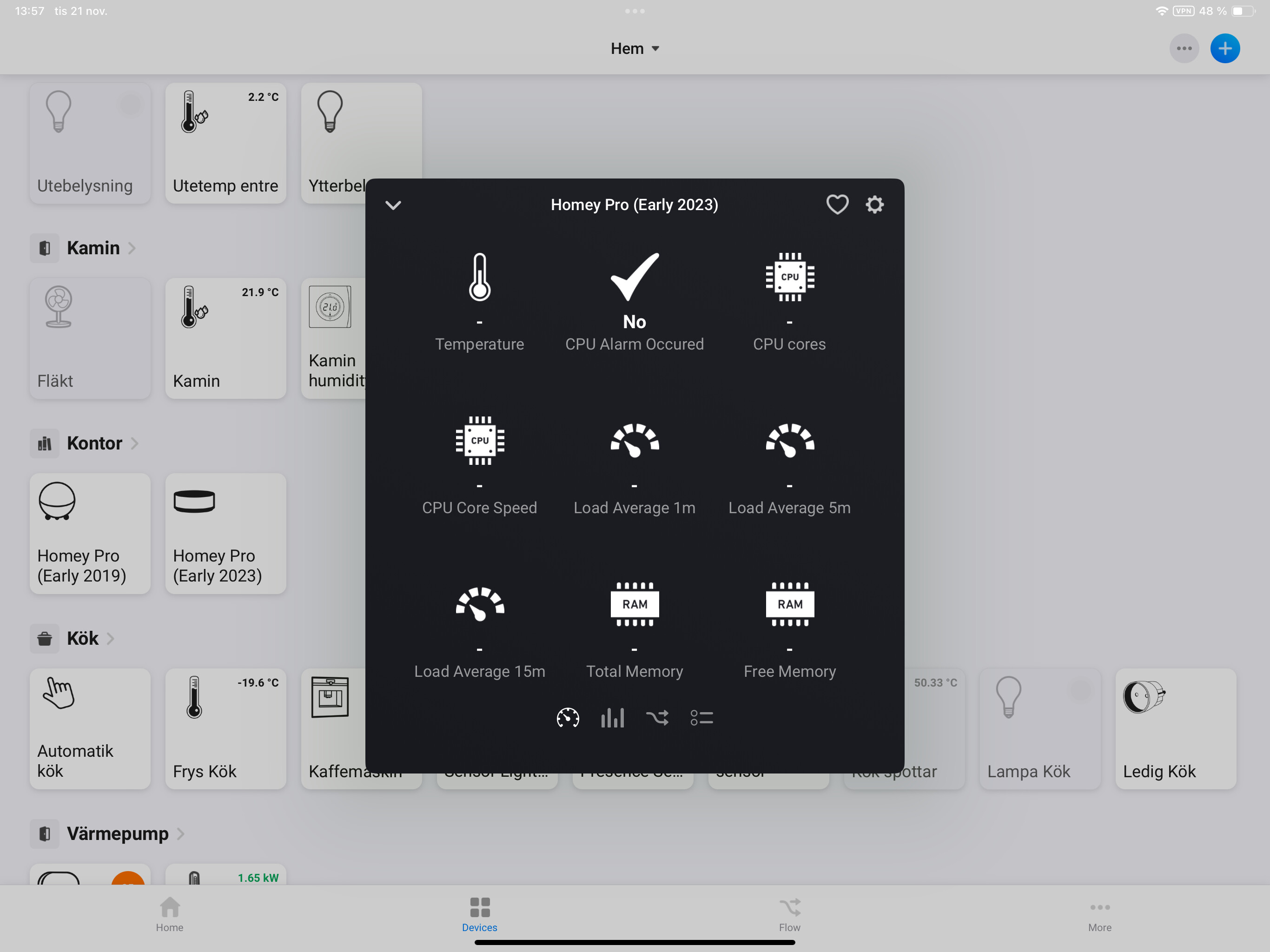Open the Hem home selector dropdown

click(x=635, y=49)
